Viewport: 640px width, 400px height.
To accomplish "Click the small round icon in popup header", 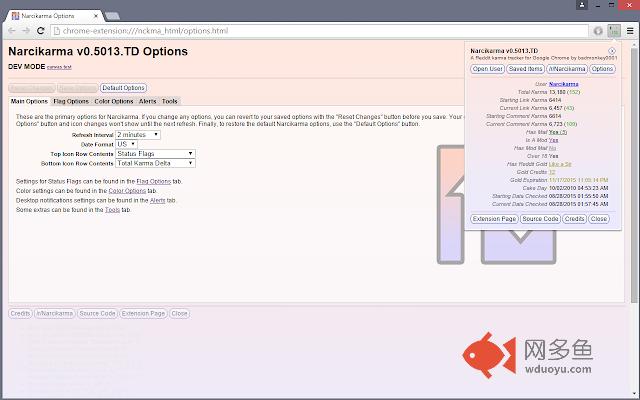I will pos(611,51).
